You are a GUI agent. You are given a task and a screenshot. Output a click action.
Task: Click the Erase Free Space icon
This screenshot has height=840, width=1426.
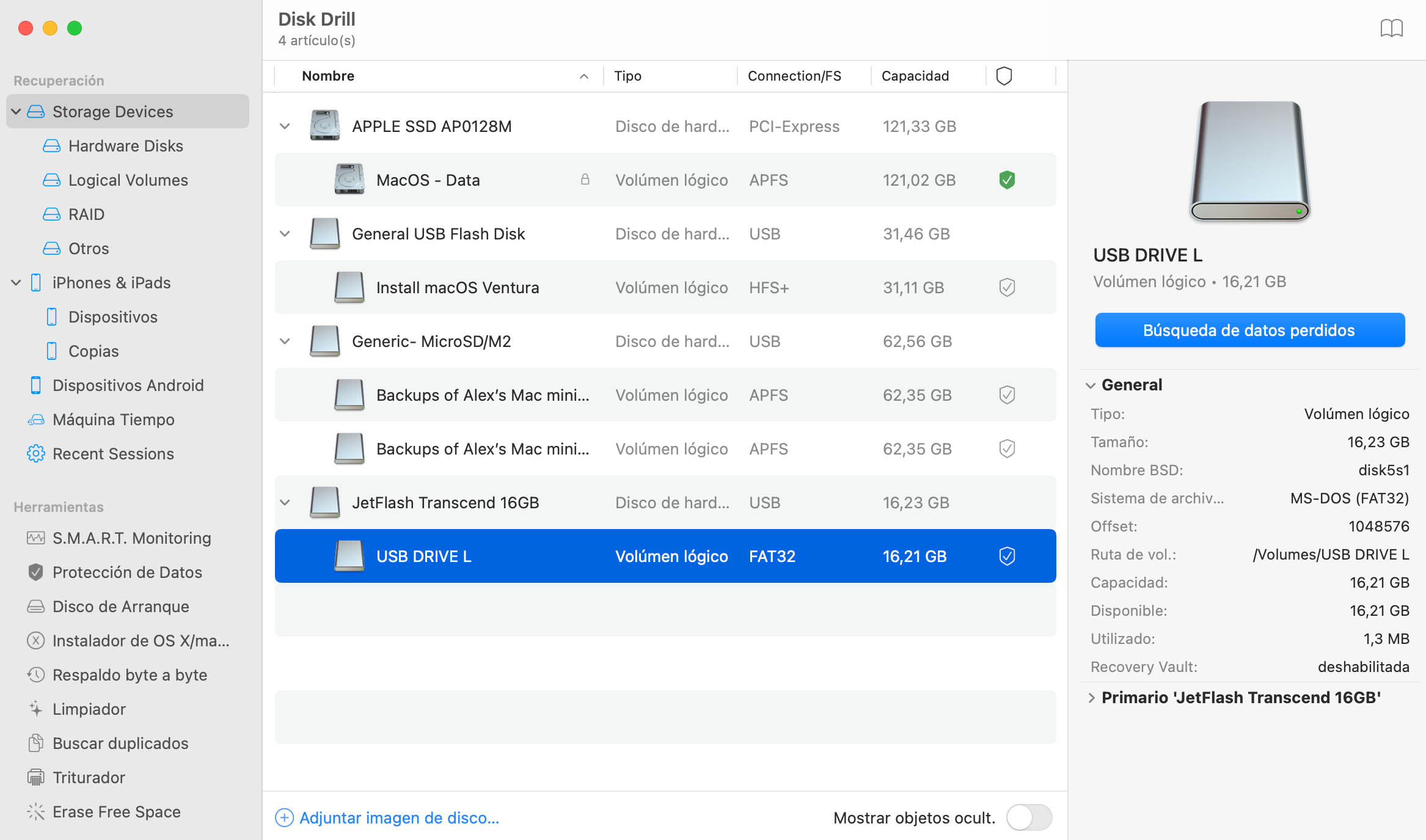pyautogui.click(x=36, y=811)
